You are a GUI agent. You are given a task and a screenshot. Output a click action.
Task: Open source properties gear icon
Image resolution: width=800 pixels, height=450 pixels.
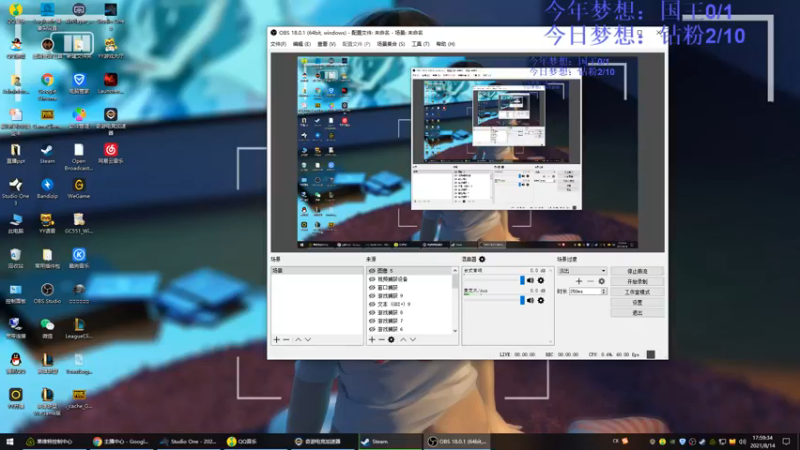[391, 340]
